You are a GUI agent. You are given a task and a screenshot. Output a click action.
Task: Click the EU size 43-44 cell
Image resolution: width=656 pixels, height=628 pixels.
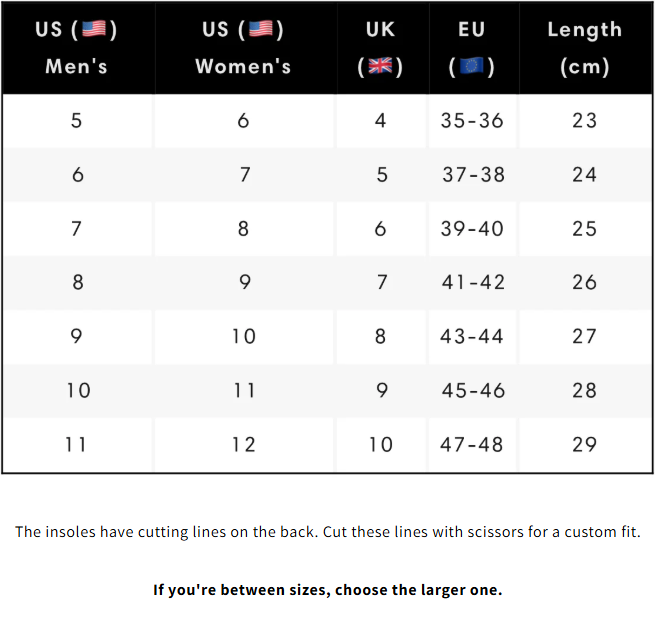[x=473, y=337]
